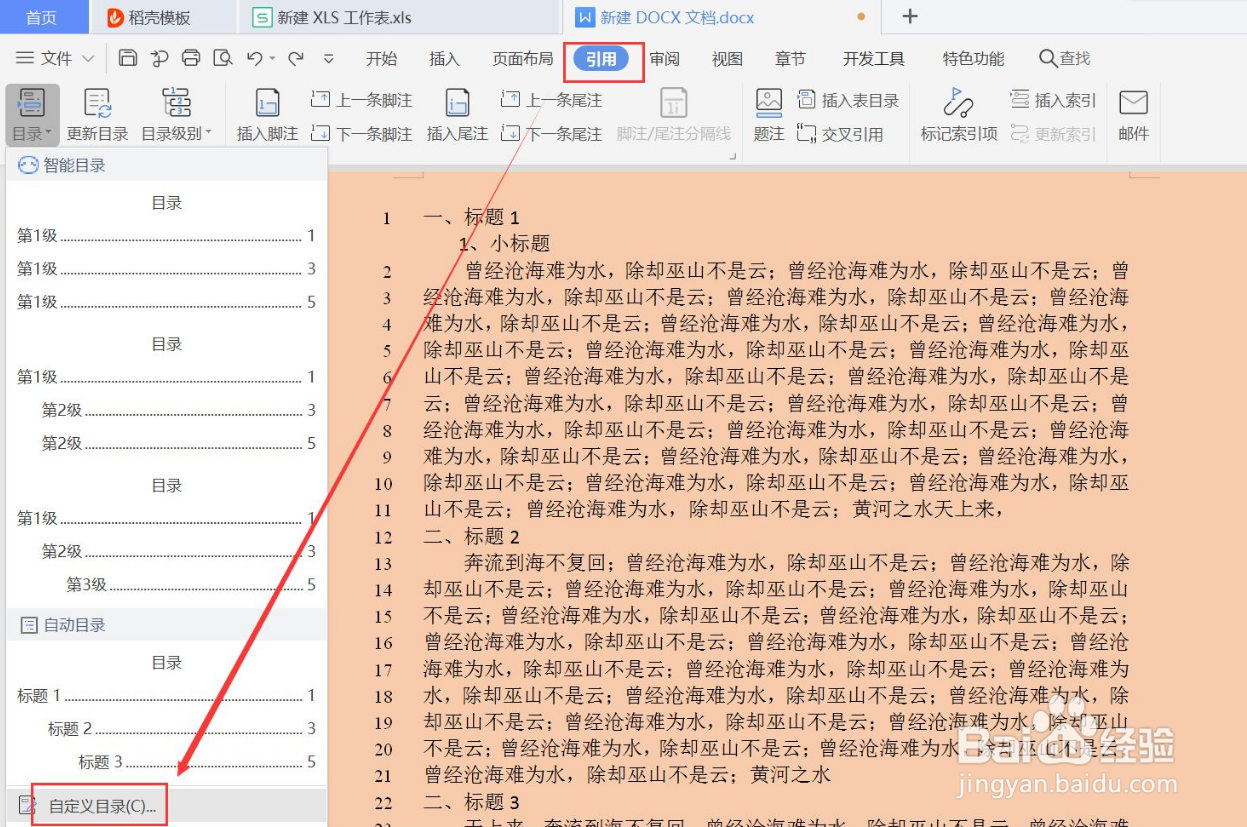Jump to 上一条尾注 (previous endnote)

coord(551,98)
